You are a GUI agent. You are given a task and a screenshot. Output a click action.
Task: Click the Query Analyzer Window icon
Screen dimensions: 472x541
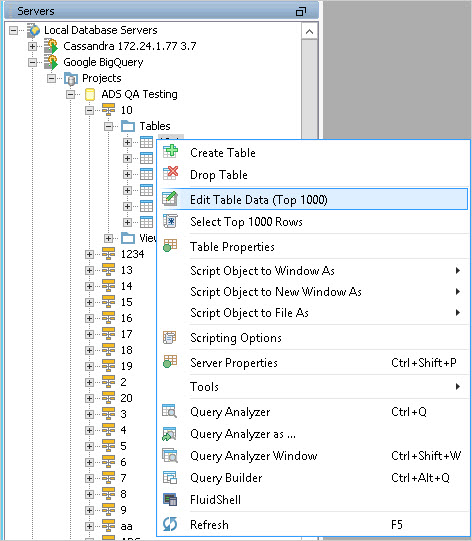[x=170, y=455]
